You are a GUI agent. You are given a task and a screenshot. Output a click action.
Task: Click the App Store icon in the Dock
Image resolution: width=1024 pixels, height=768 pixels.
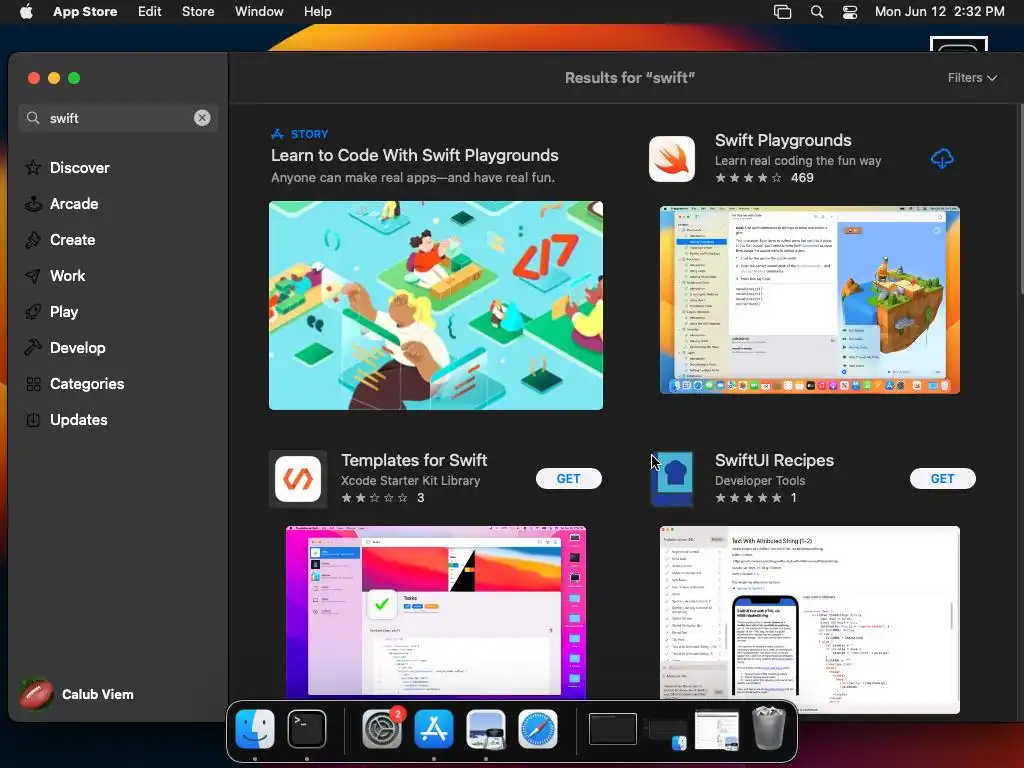[x=434, y=729]
